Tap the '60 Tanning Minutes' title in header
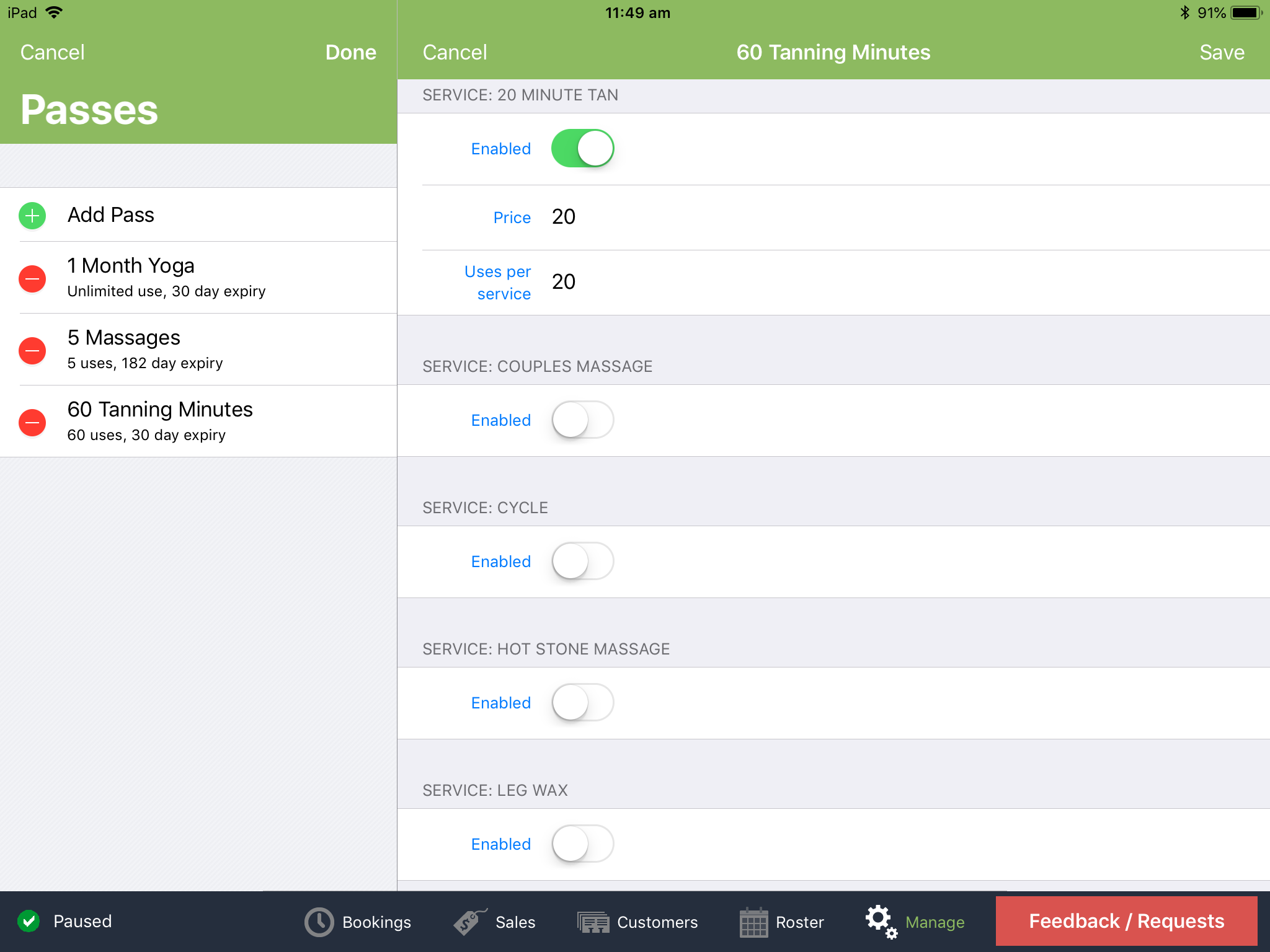This screenshot has width=1270, height=952. click(x=833, y=52)
